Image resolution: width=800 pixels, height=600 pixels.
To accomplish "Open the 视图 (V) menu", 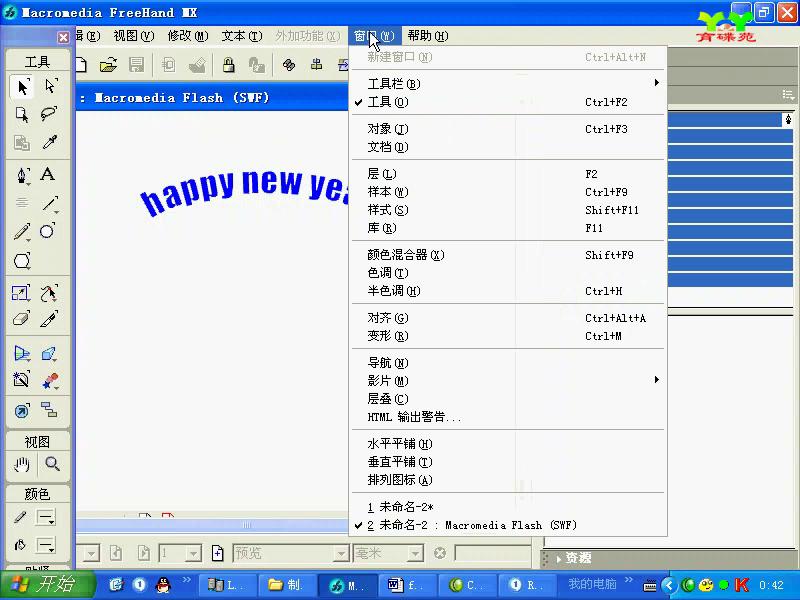I will (133, 36).
